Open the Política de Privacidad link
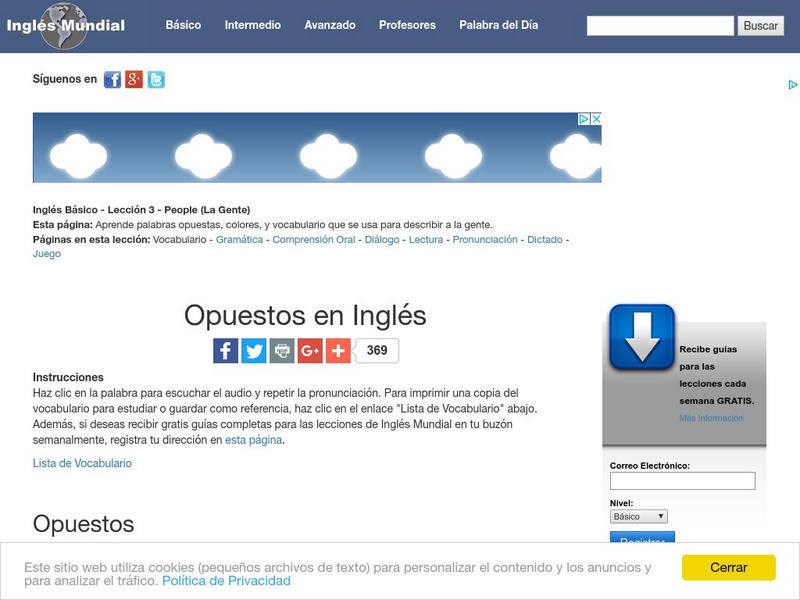800x600 pixels. pyautogui.click(x=226, y=581)
